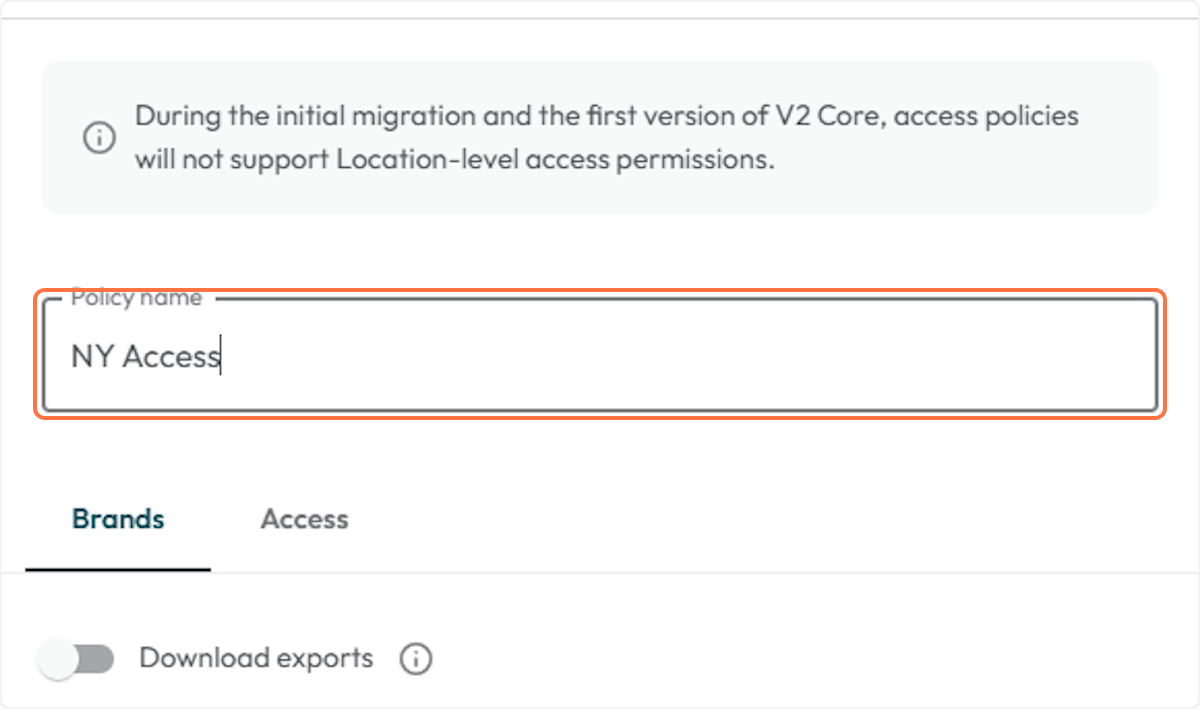Click the word "NY" in Policy name
1200x709 pixels.
[x=92, y=357]
